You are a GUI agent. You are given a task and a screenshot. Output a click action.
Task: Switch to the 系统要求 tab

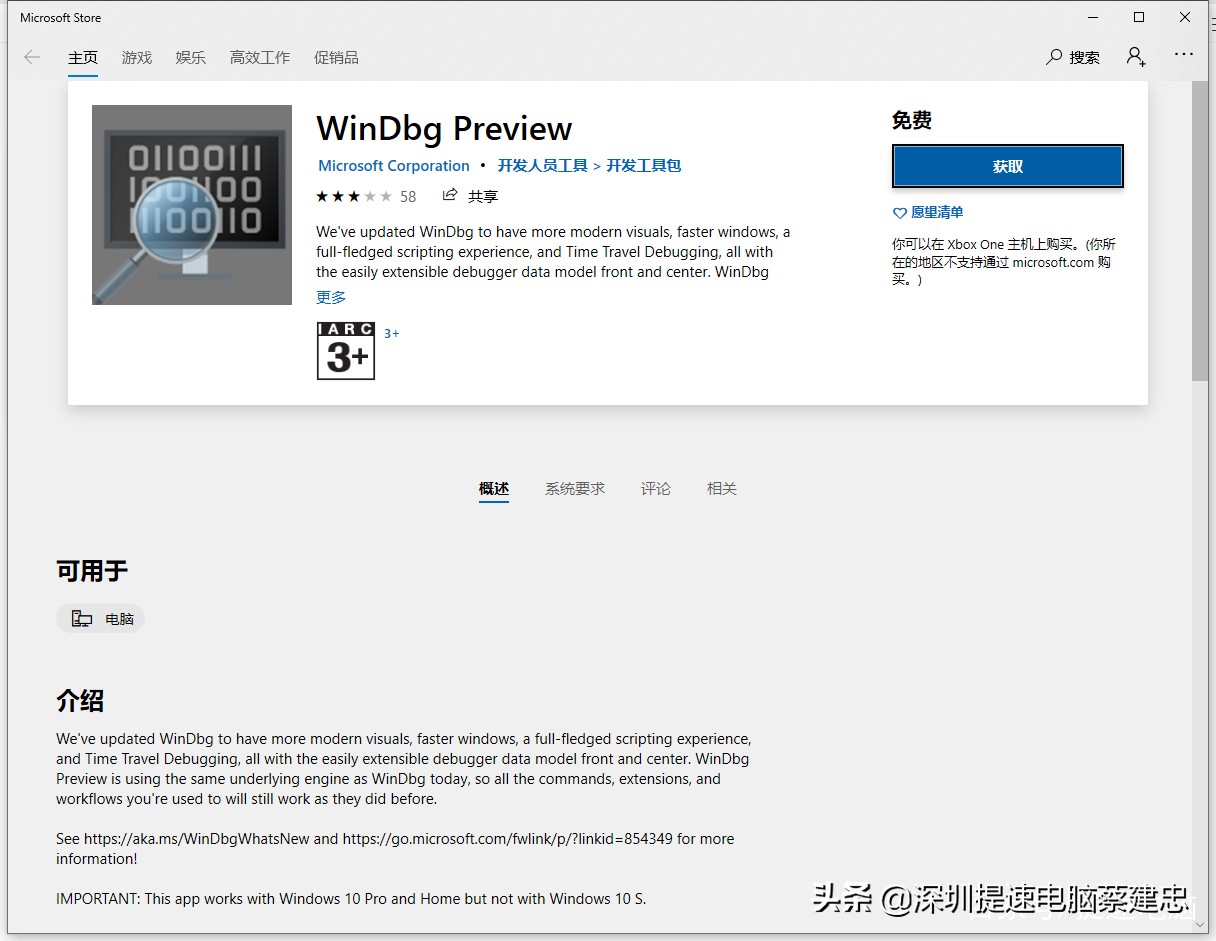(x=575, y=488)
